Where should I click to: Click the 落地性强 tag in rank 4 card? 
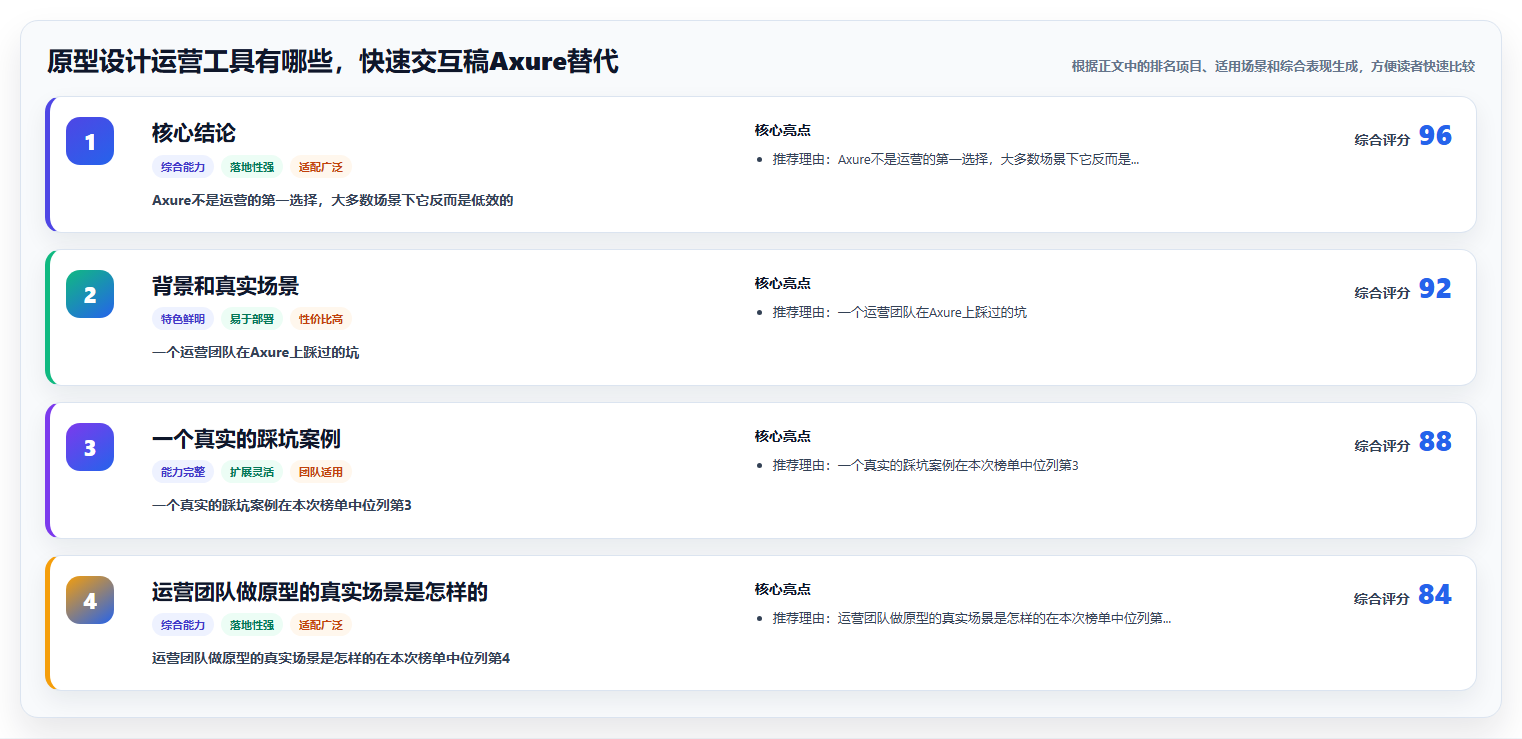[252, 625]
